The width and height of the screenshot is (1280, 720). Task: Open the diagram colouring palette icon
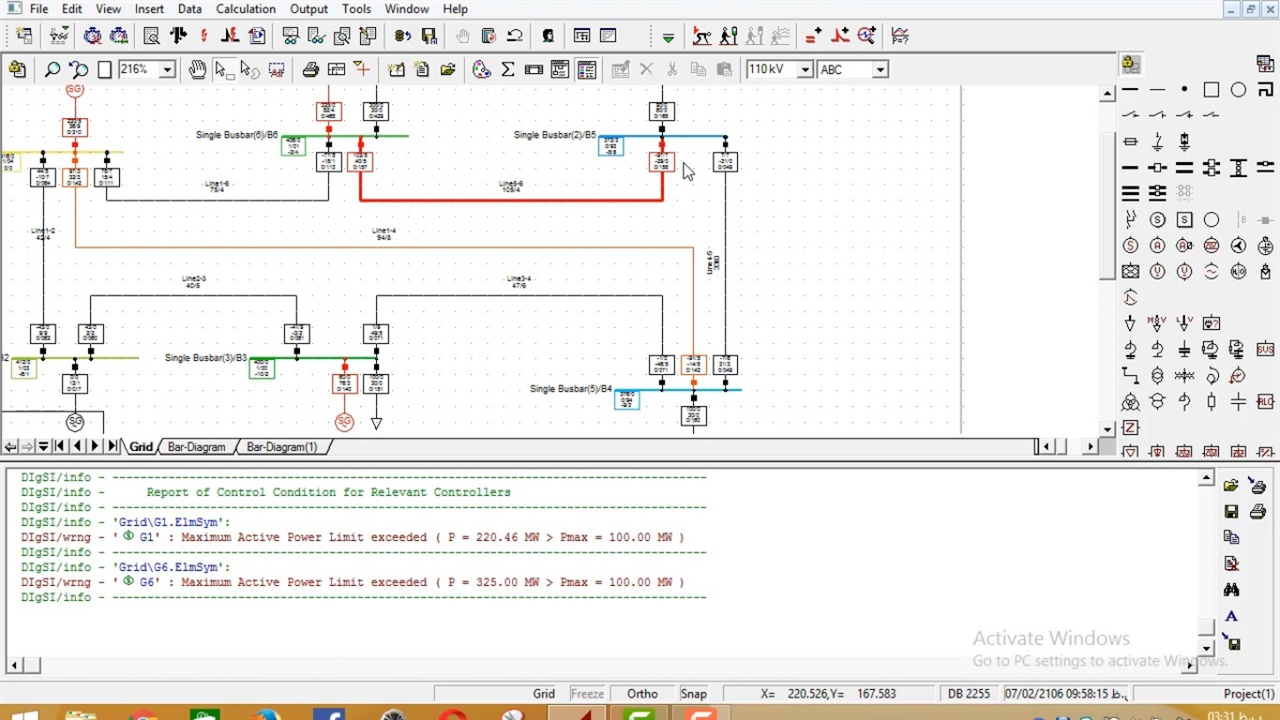tap(482, 70)
